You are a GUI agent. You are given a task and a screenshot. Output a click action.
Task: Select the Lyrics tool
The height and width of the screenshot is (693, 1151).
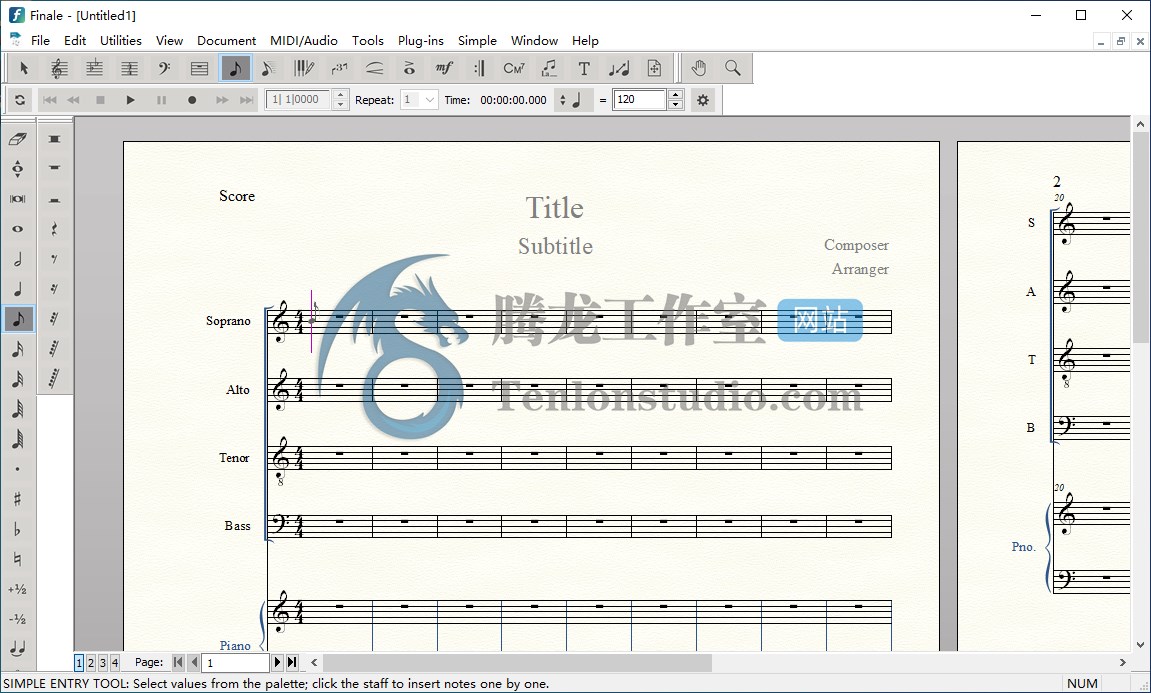coord(549,68)
